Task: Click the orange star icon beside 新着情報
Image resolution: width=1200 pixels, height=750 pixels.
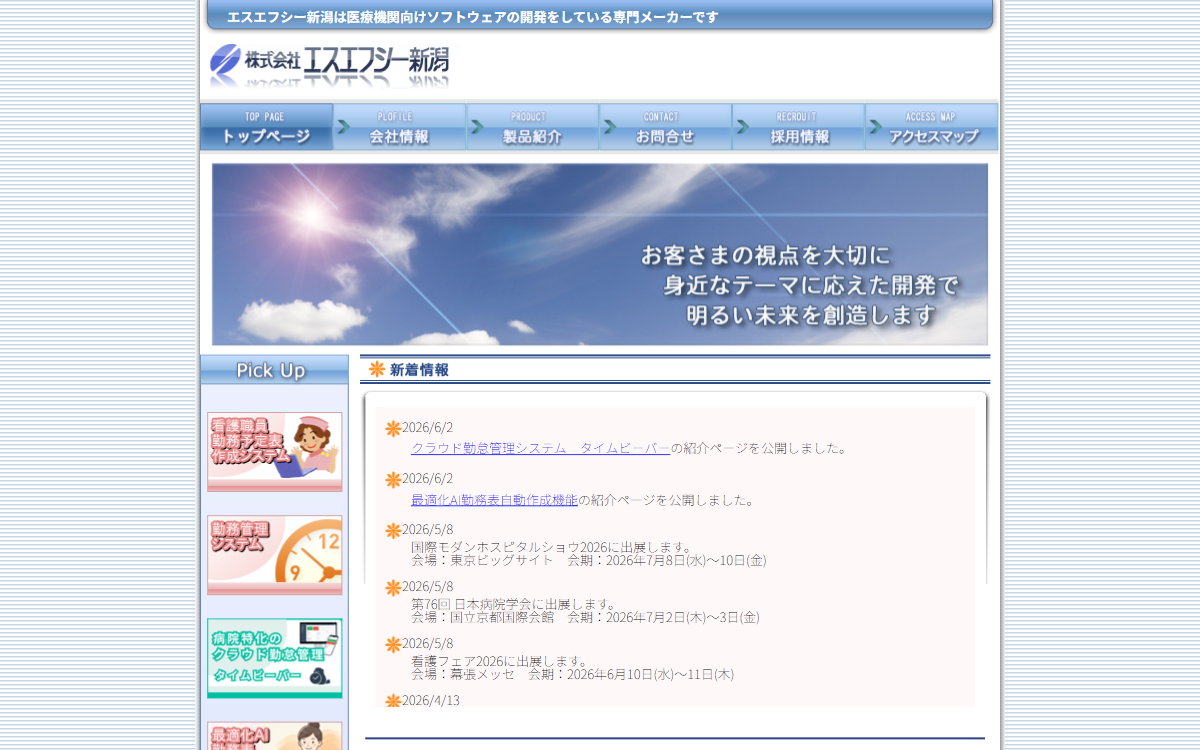Action: pos(377,369)
